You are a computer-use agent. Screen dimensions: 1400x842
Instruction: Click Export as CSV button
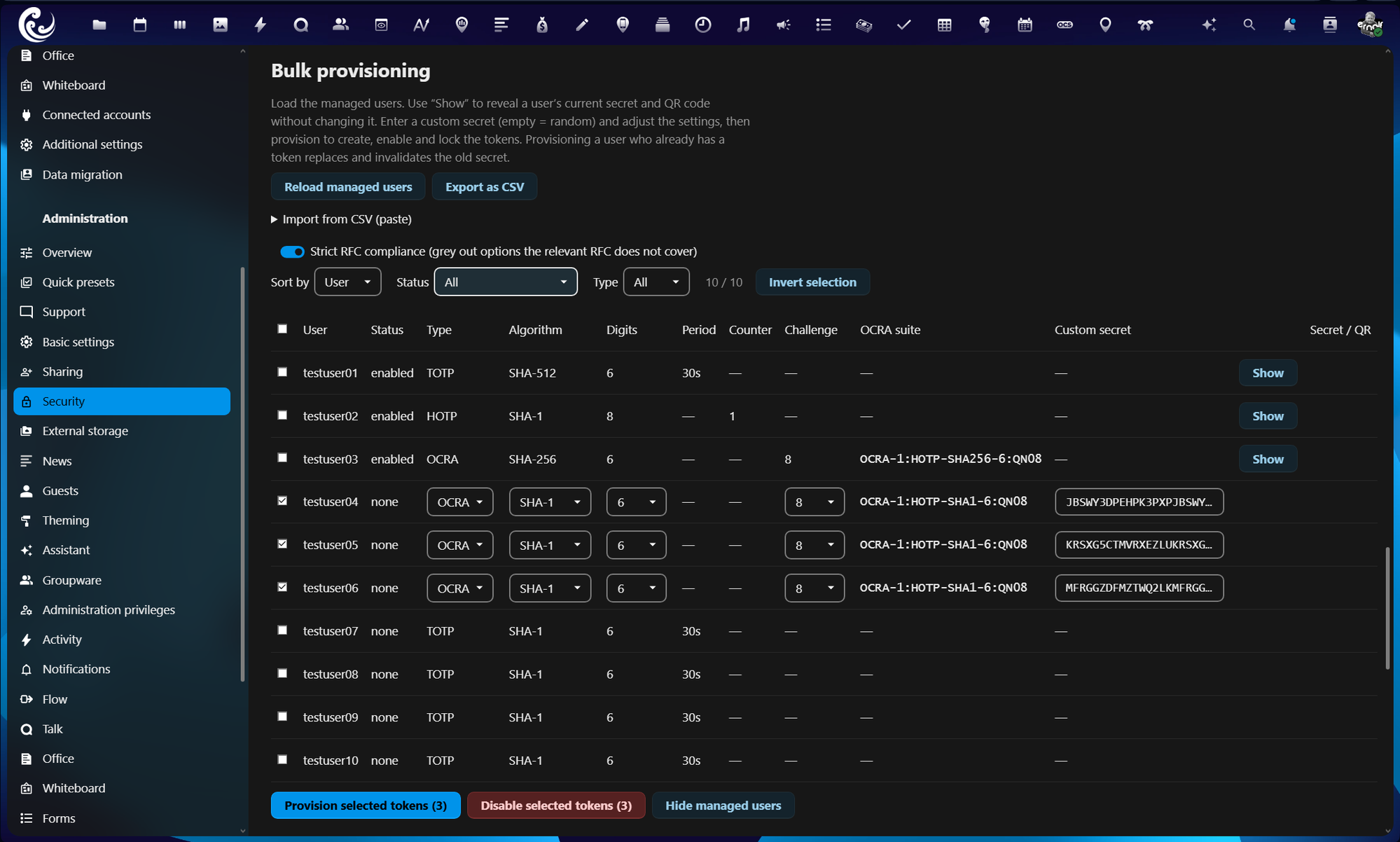pos(485,186)
